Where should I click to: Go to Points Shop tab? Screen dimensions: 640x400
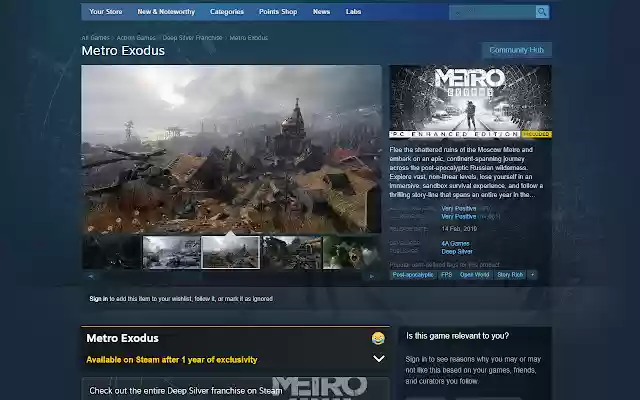[x=278, y=12]
